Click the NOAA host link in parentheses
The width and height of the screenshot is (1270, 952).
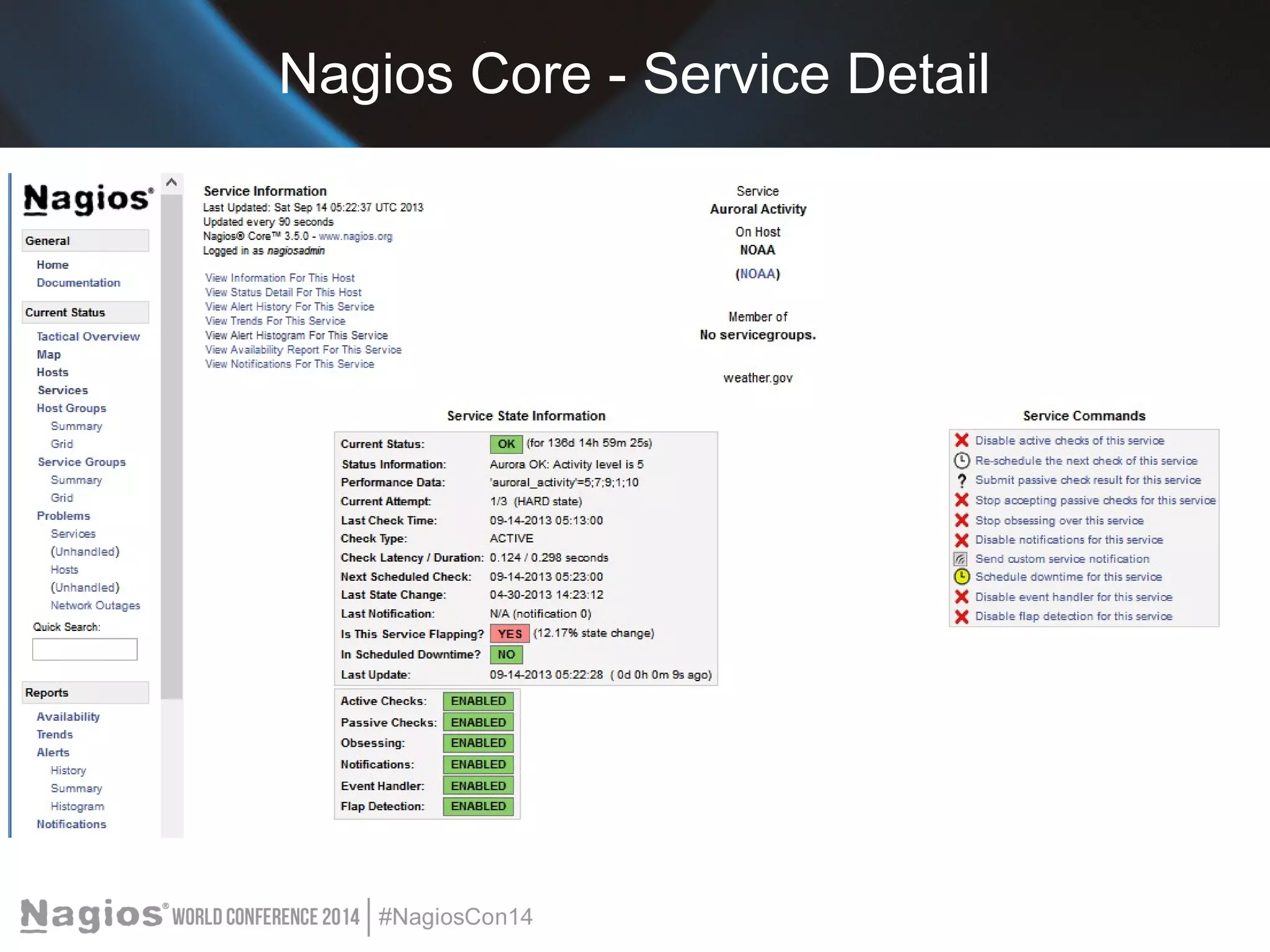pyautogui.click(x=758, y=274)
